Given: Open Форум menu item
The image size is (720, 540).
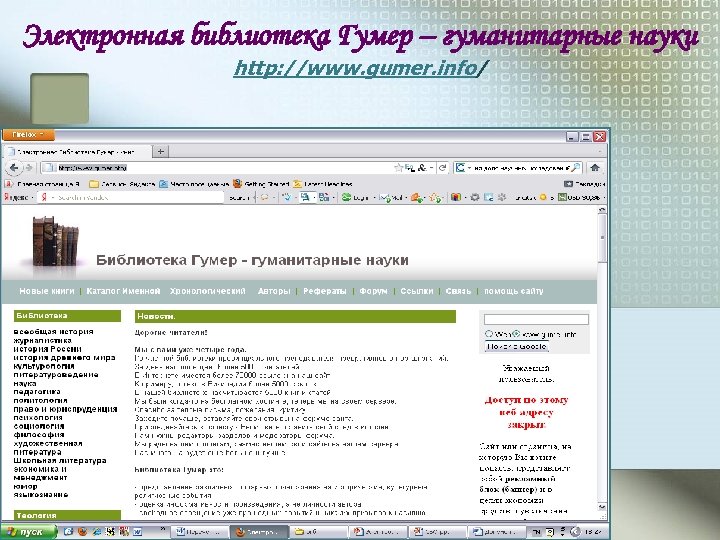Looking at the screenshot, I should (373, 291).
